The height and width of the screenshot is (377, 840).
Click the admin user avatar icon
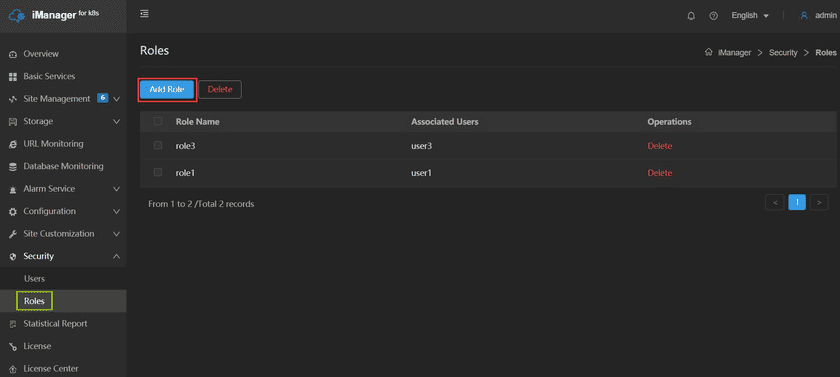[x=804, y=16]
